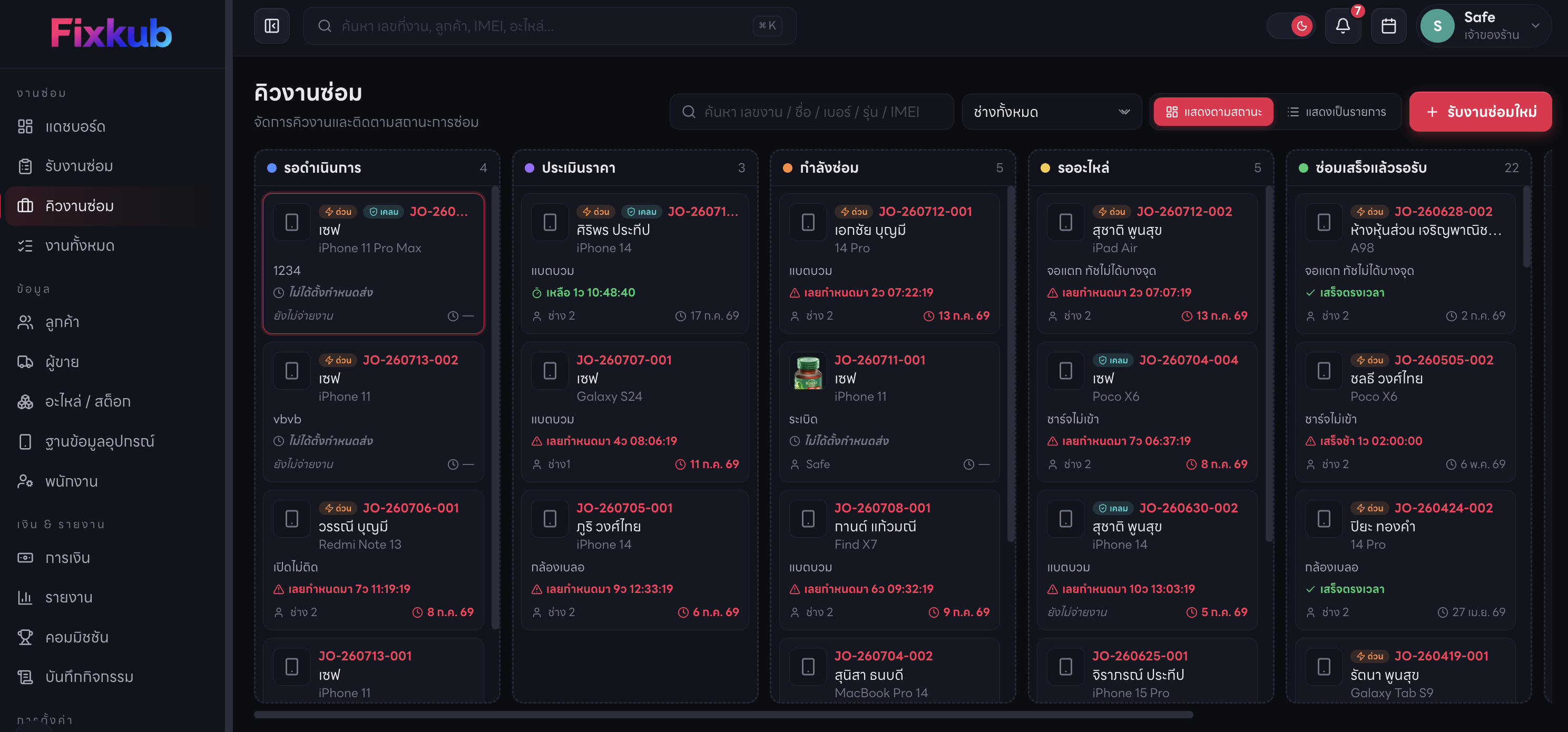
Task: Focus the global search field
Action: (x=550, y=26)
